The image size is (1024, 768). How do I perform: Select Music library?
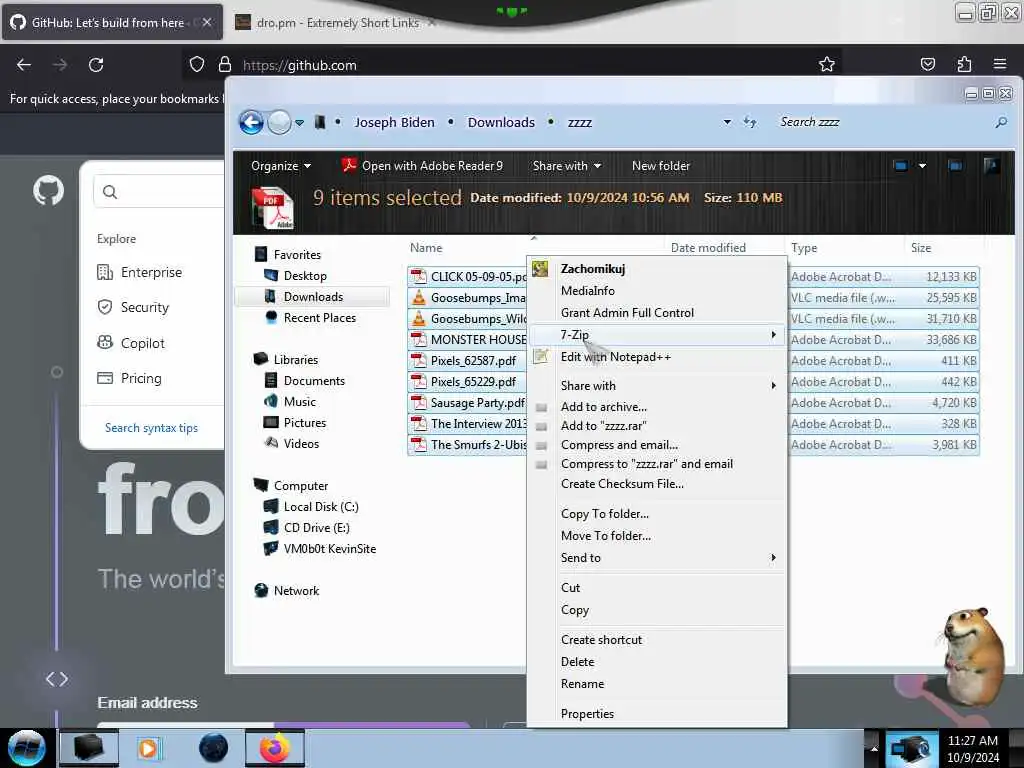(290, 401)
